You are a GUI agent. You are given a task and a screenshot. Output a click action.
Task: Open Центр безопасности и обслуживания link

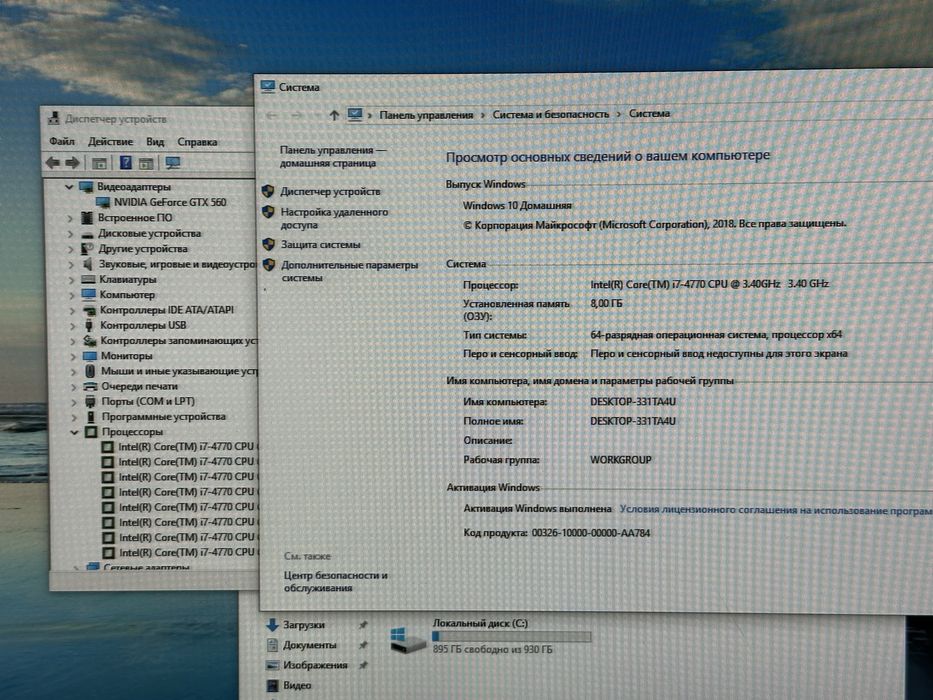coord(336,582)
